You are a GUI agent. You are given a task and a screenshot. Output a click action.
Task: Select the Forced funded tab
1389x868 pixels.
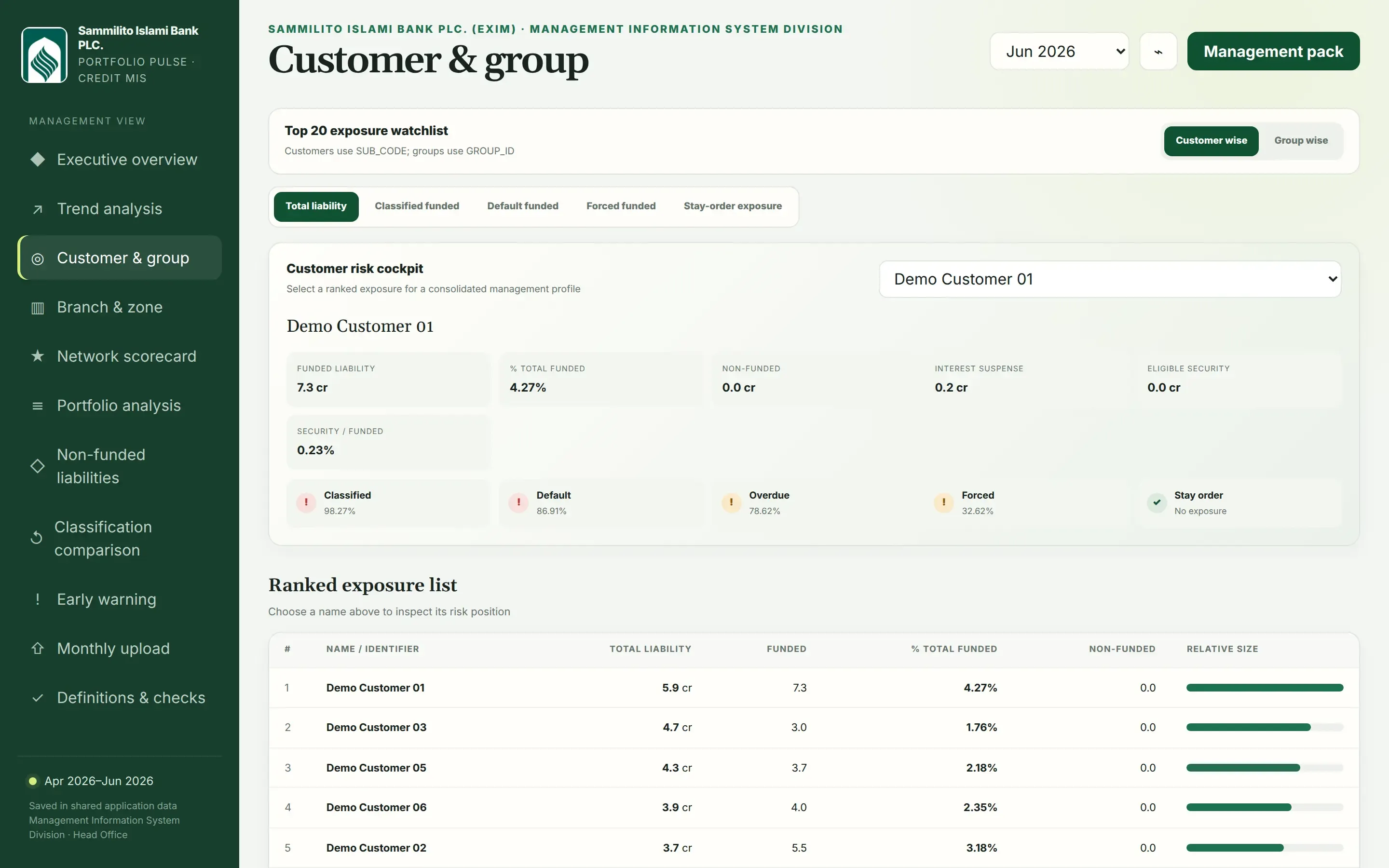(x=620, y=207)
